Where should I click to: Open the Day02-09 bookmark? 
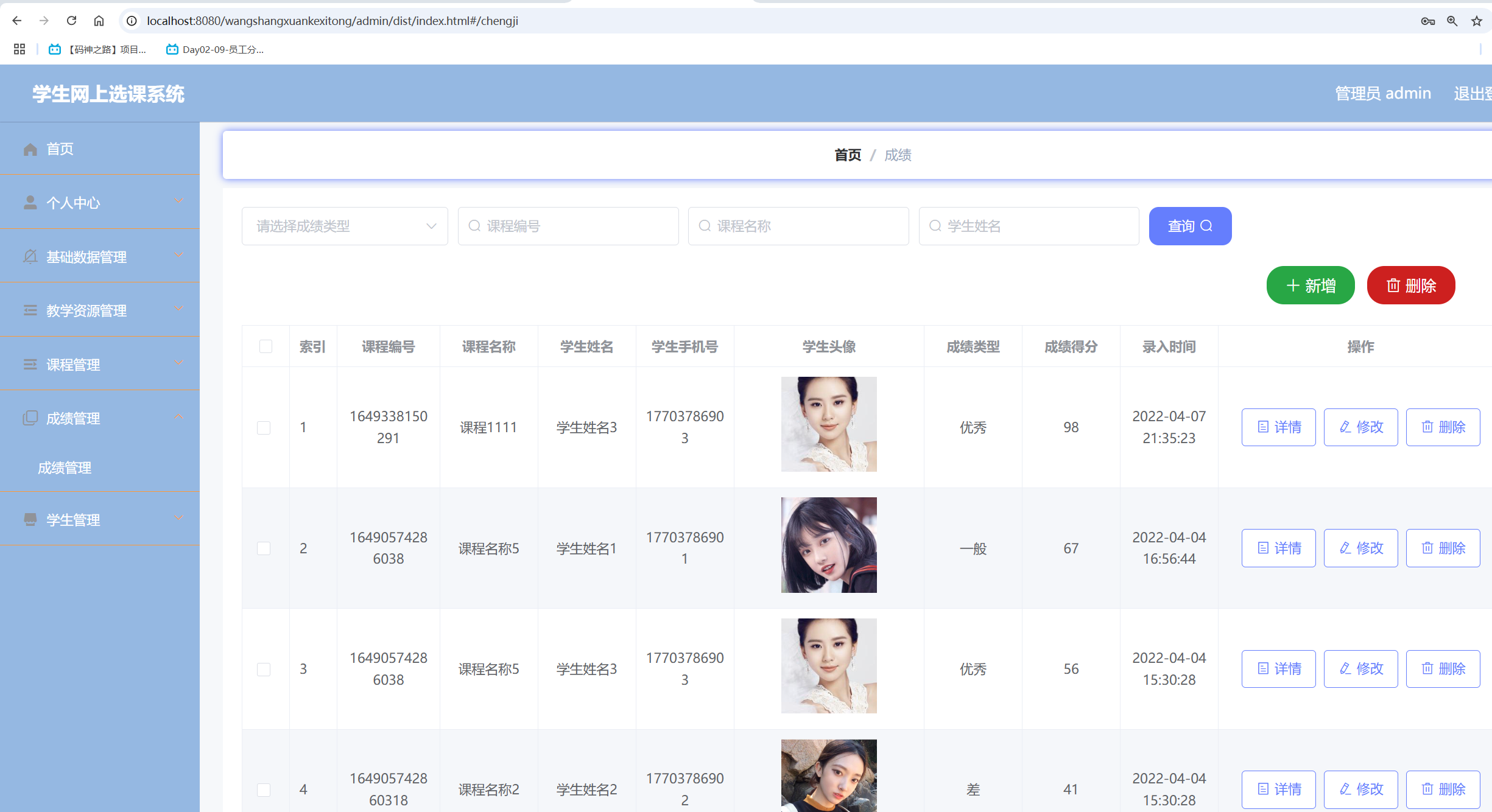[215, 49]
